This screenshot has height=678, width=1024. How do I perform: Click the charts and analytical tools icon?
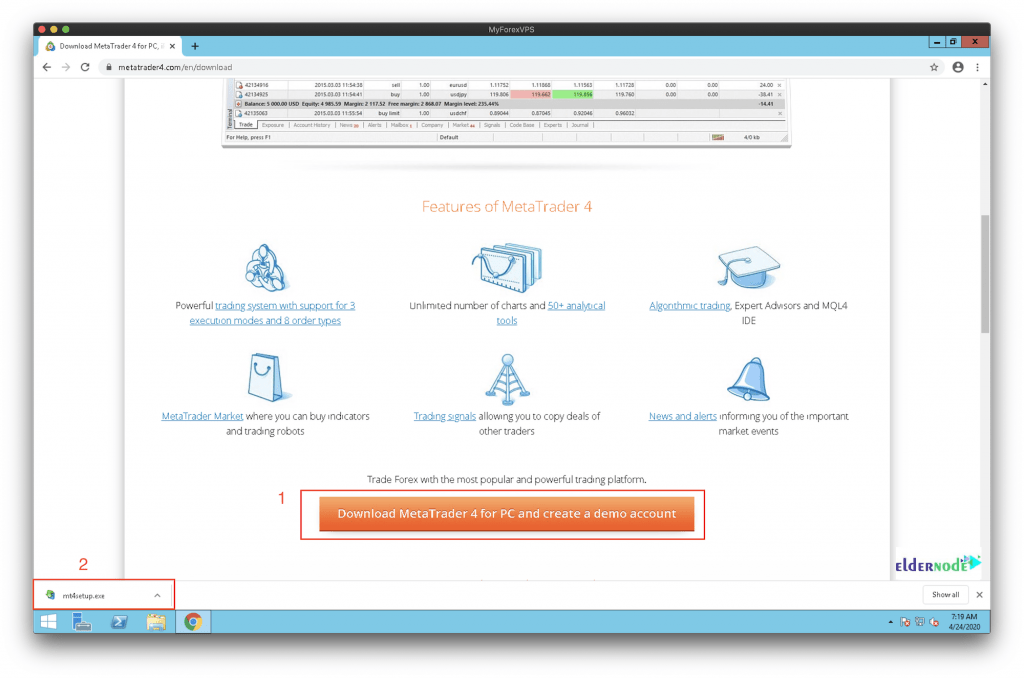tap(507, 268)
